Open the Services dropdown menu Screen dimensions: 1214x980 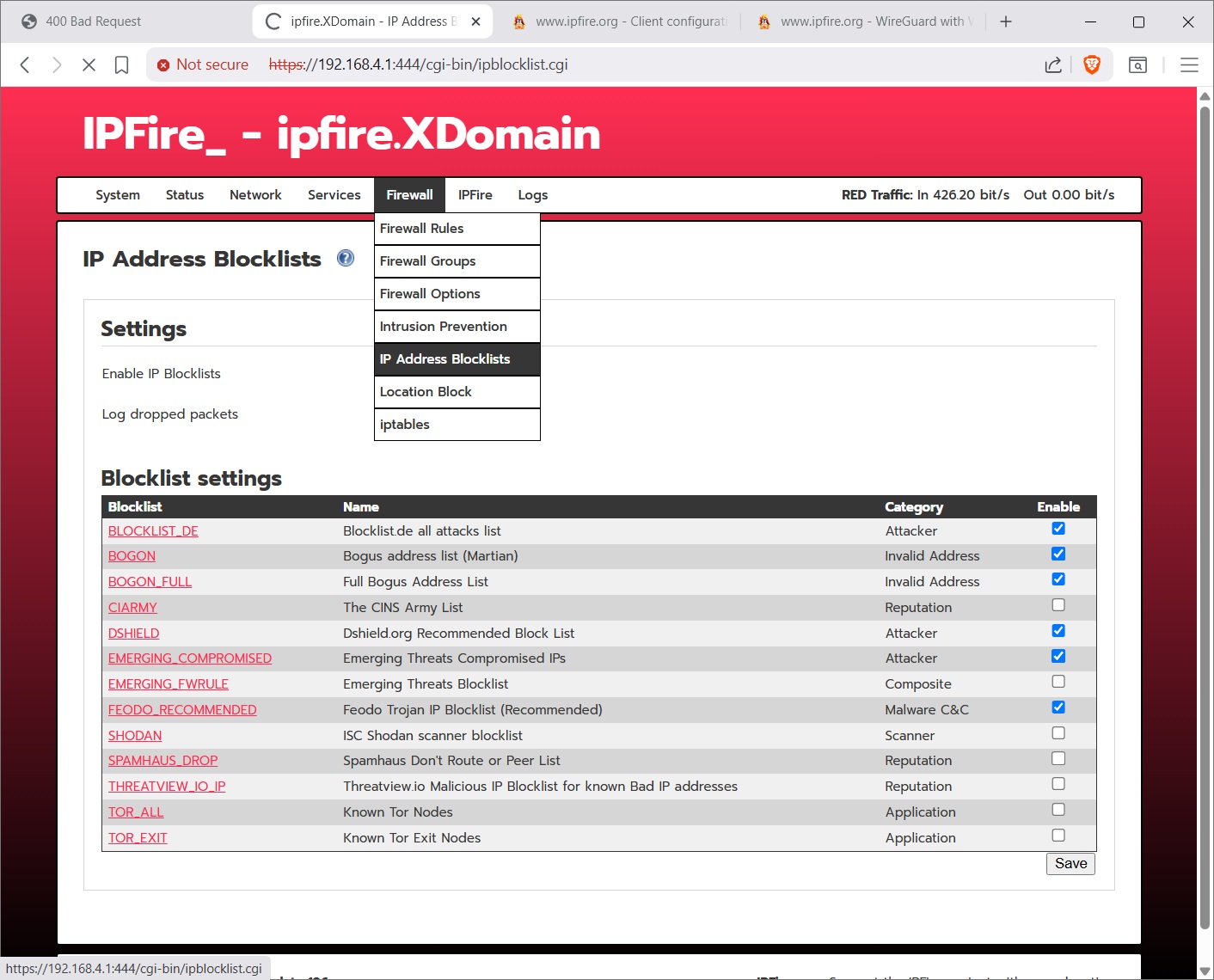tap(334, 195)
